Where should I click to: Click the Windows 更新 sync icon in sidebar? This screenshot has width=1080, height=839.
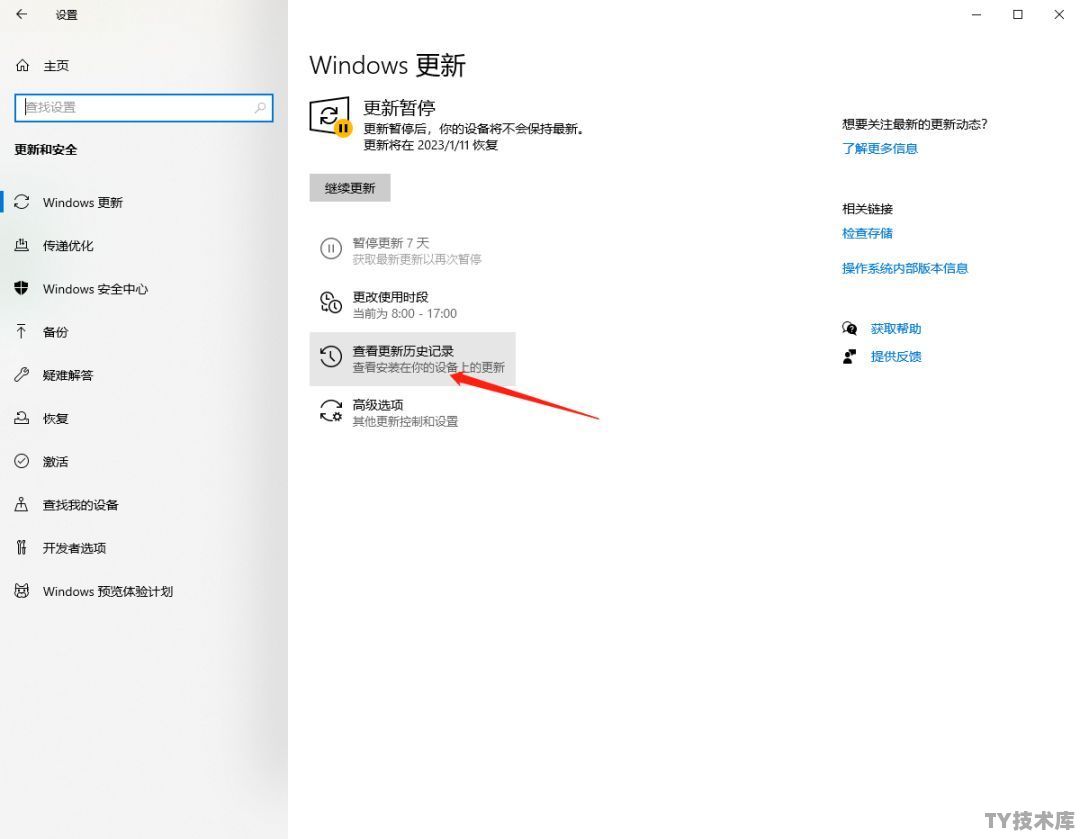coord(22,202)
